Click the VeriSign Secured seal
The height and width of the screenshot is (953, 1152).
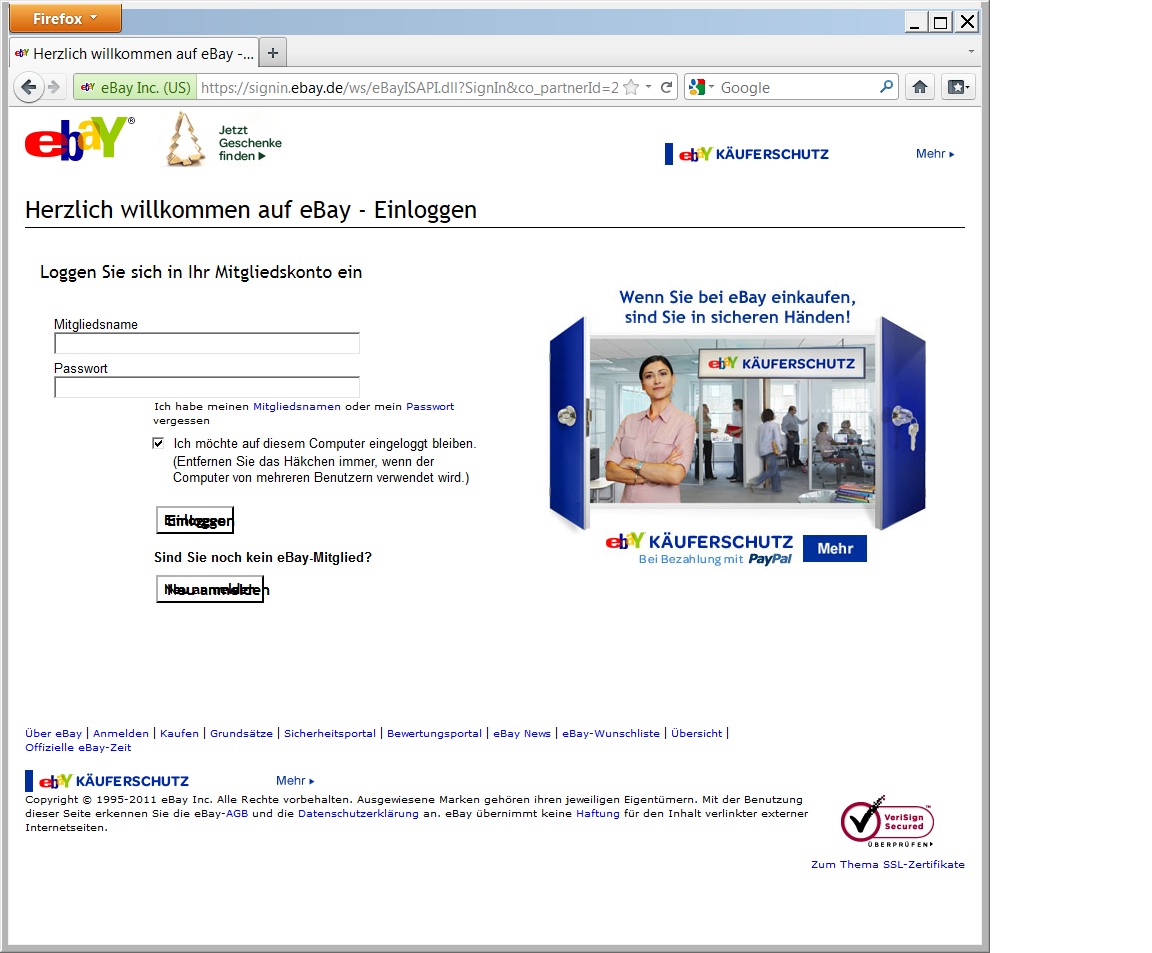pos(888,821)
